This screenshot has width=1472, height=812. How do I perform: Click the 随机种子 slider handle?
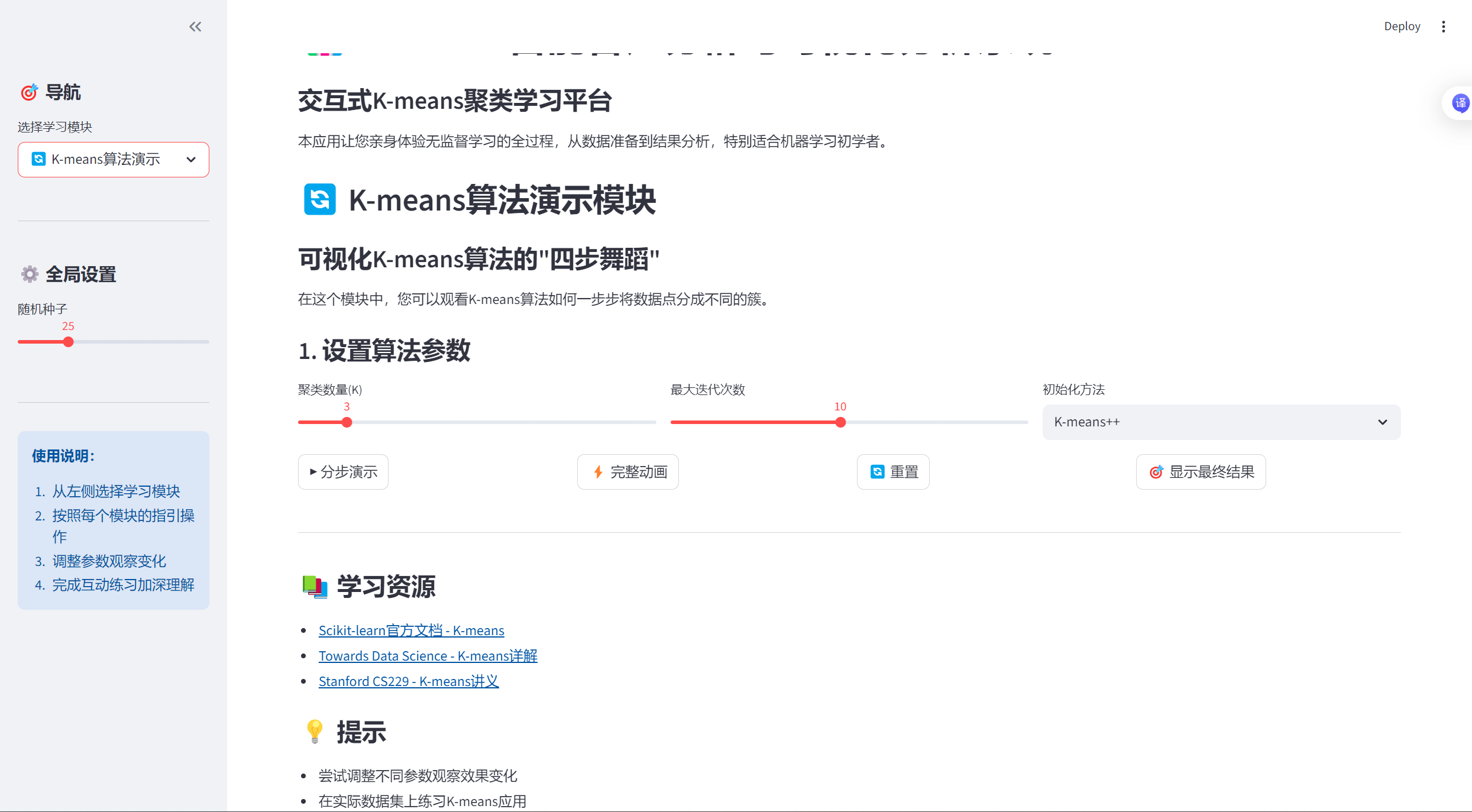coord(69,342)
